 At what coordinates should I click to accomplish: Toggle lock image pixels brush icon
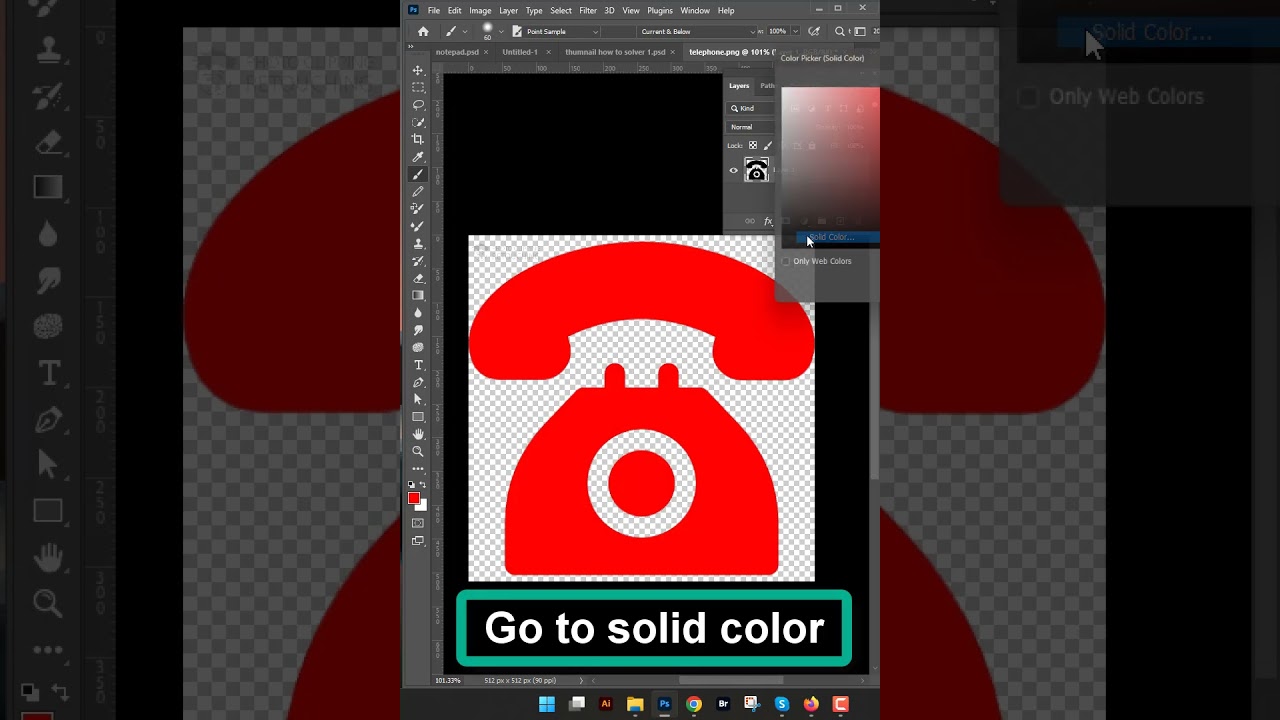pos(768,145)
